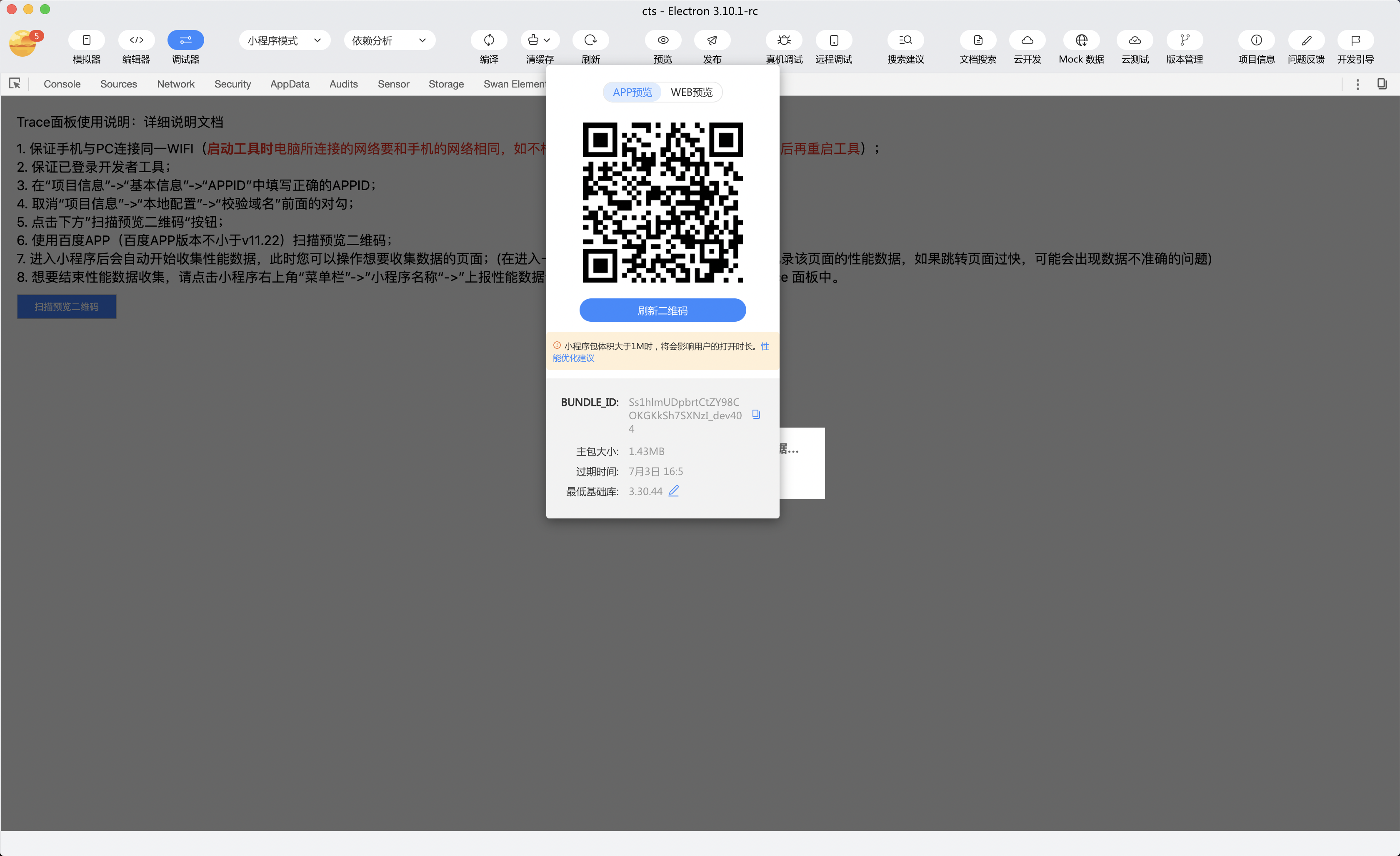Open the AppData tab
Screen dimensions: 1400x856
290,84
